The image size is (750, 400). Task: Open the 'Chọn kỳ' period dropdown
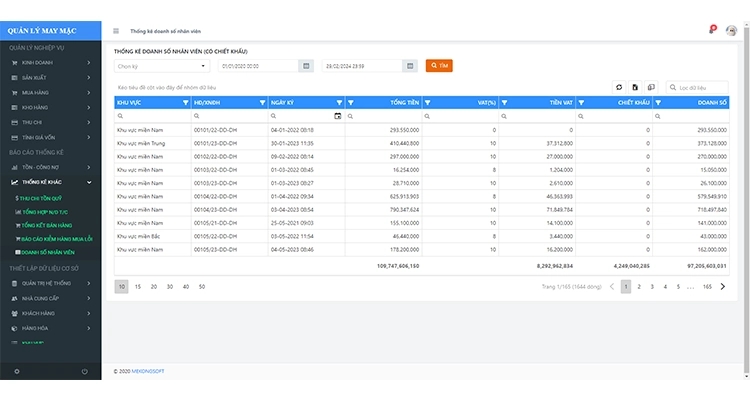[x=161, y=66]
